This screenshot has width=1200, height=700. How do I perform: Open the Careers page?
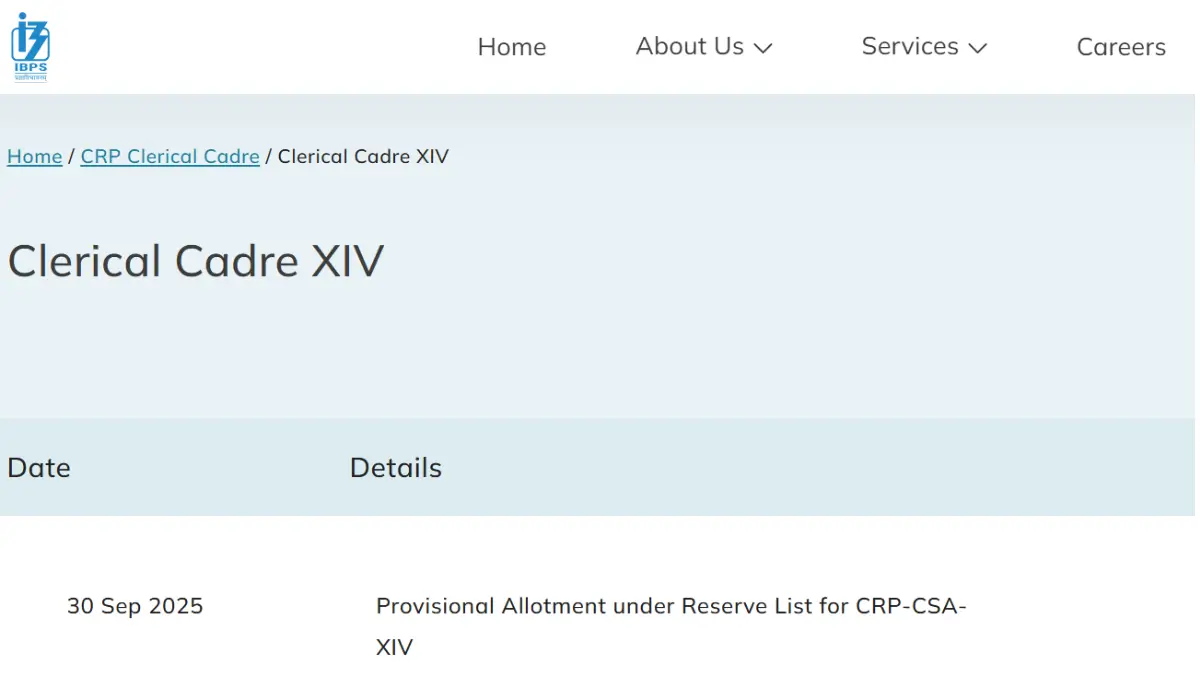click(x=1120, y=46)
